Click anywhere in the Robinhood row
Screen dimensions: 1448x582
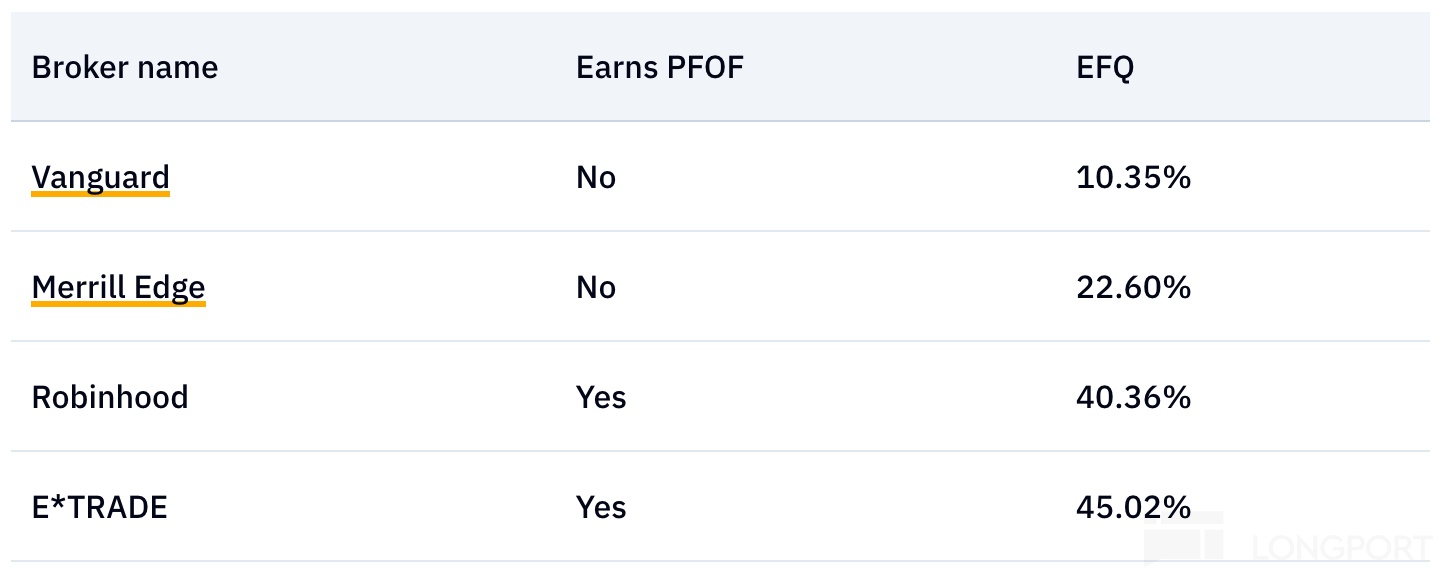tap(850, 398)
